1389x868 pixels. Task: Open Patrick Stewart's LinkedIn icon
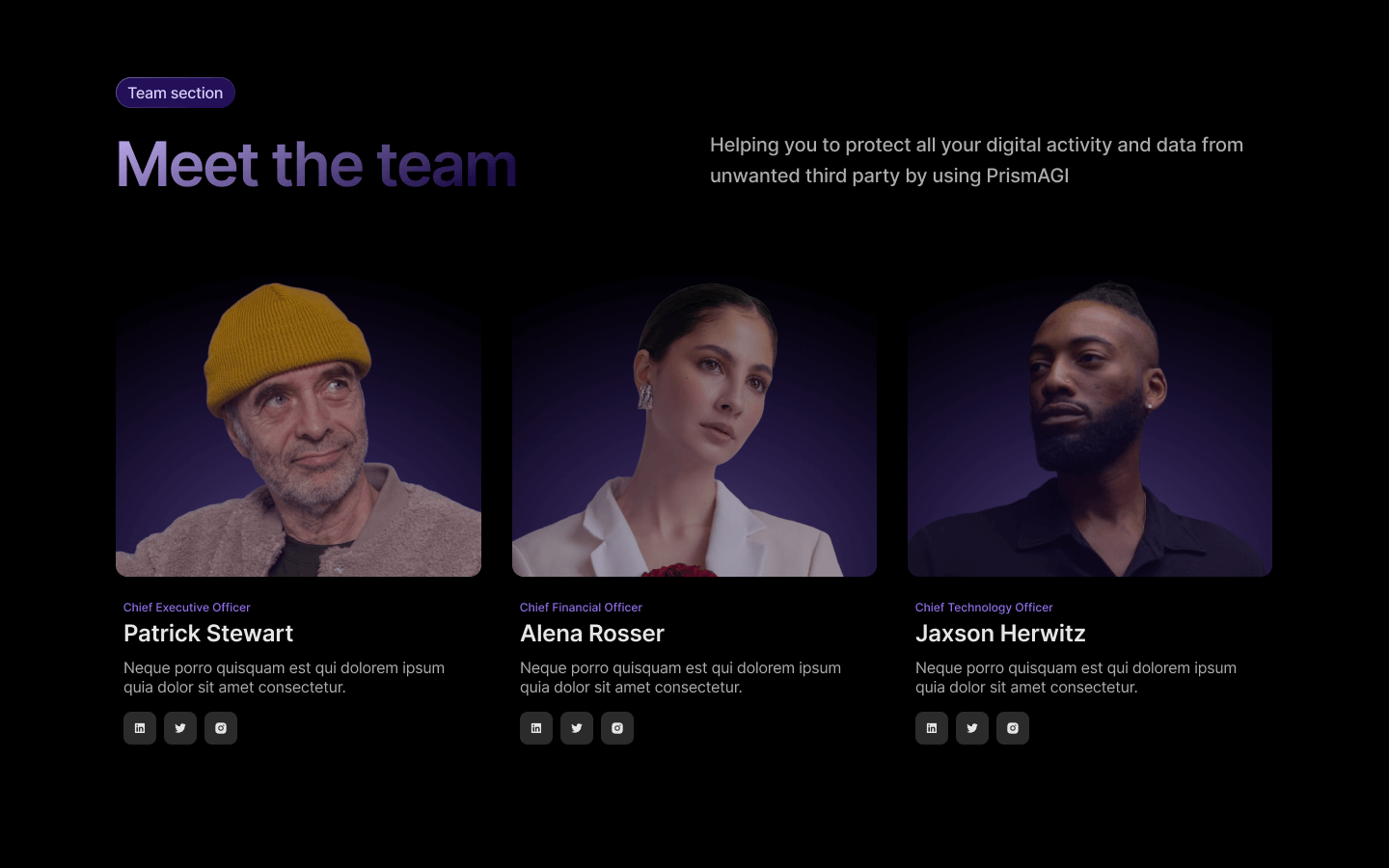(140, 728)
